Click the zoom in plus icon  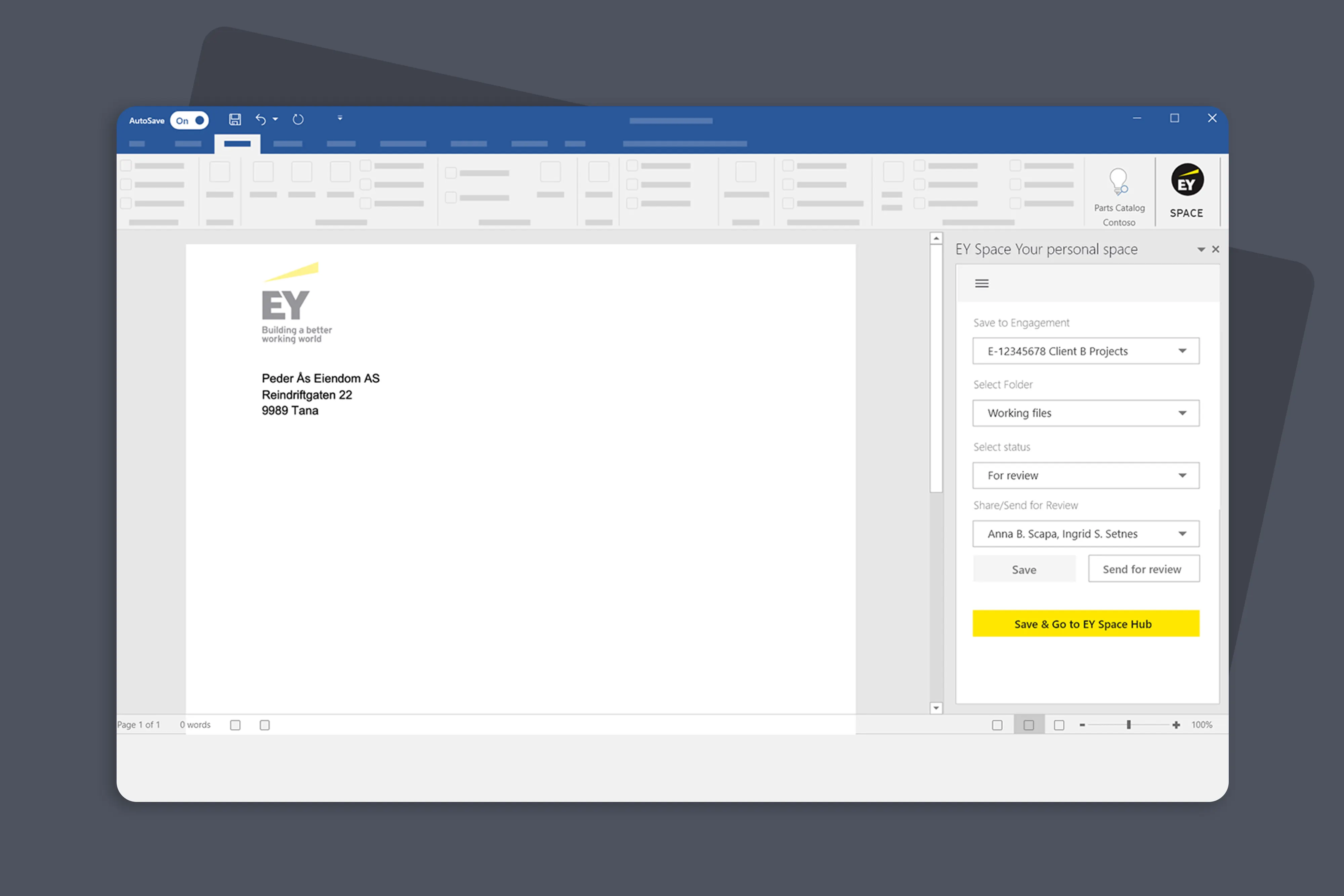(x=1175, y=725)
